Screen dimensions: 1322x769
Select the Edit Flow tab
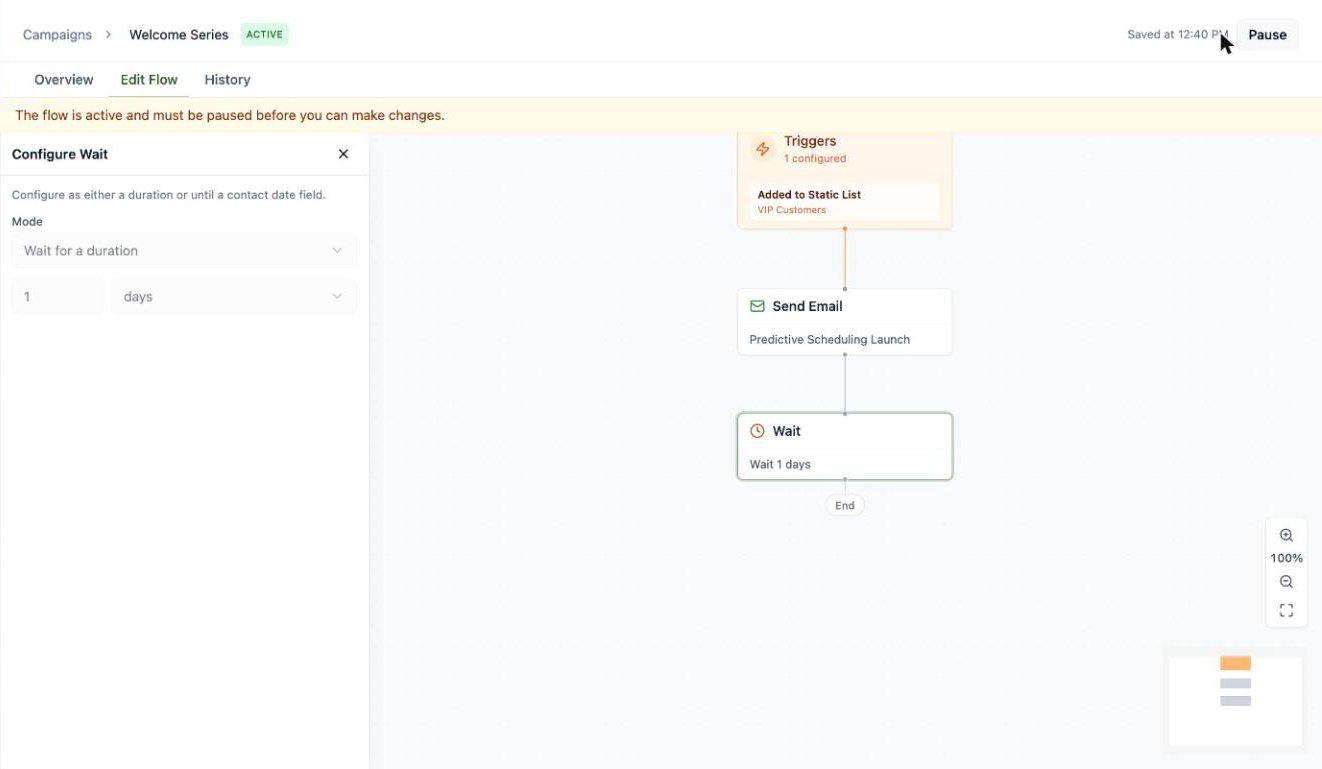(x=149, y=80)
